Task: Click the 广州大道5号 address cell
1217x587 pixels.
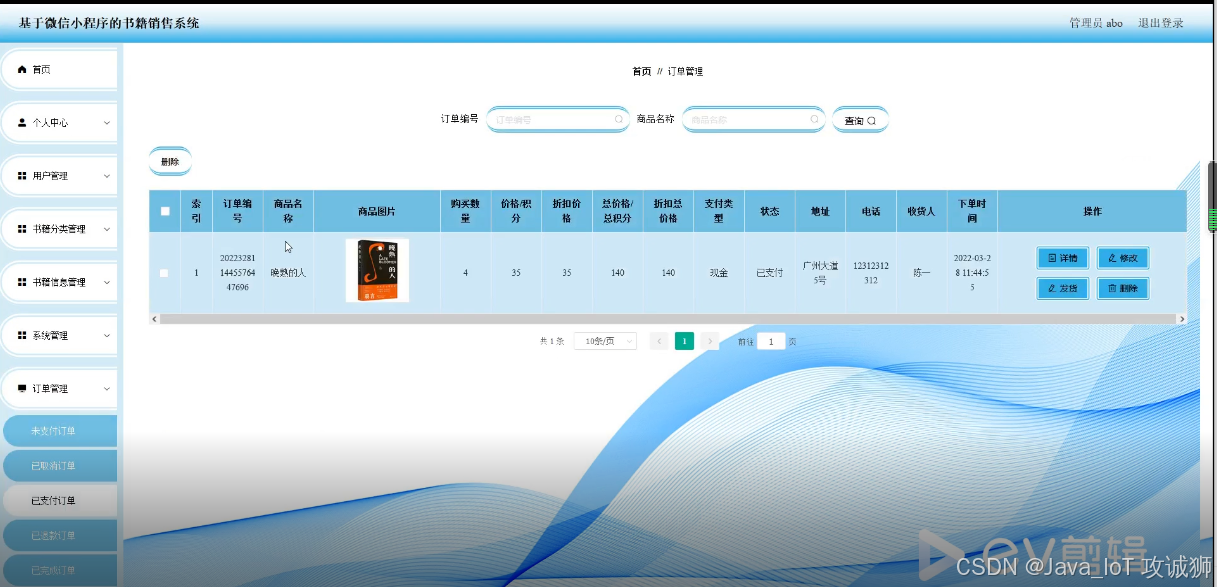Action: [820, 273]
